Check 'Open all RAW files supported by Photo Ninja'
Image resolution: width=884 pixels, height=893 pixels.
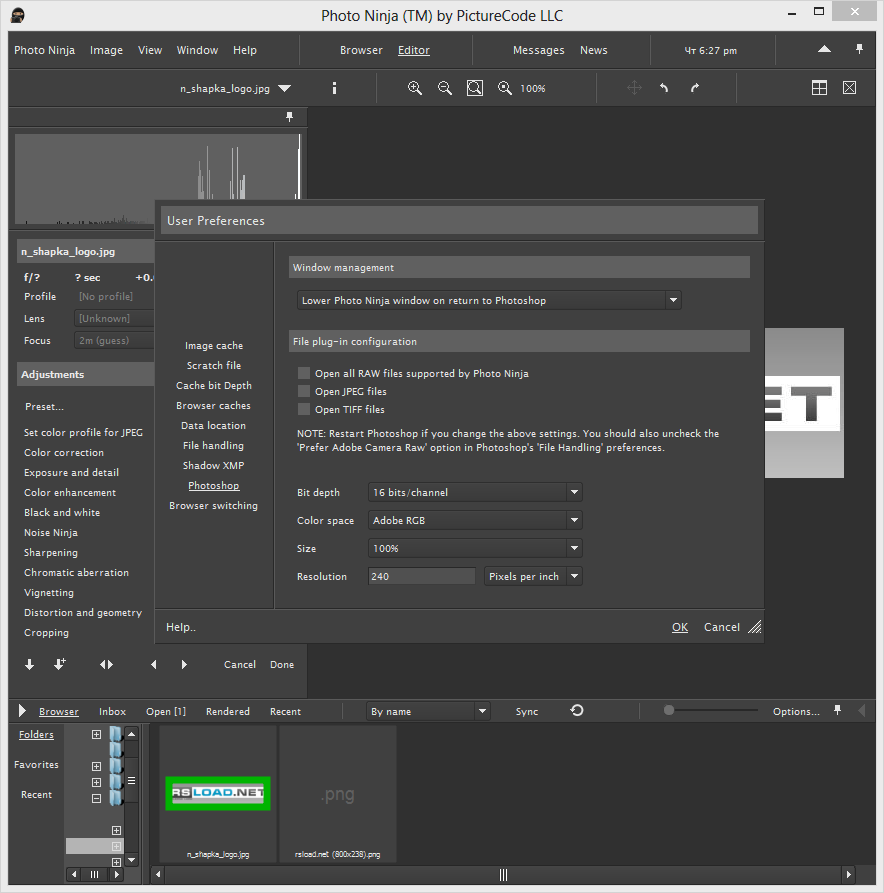click(304, 373)
